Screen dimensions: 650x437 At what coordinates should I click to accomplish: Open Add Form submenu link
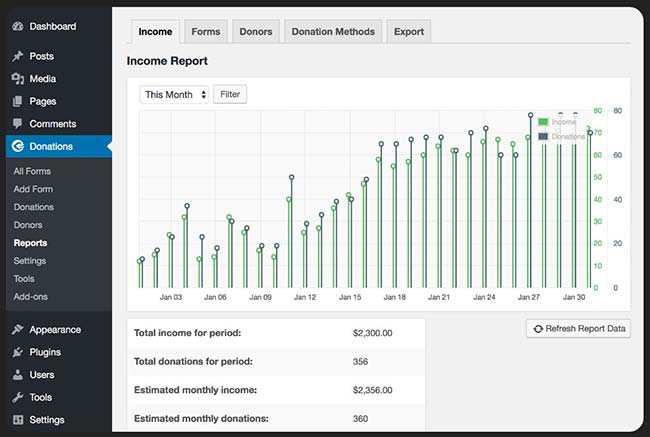(x=33, y=189)
